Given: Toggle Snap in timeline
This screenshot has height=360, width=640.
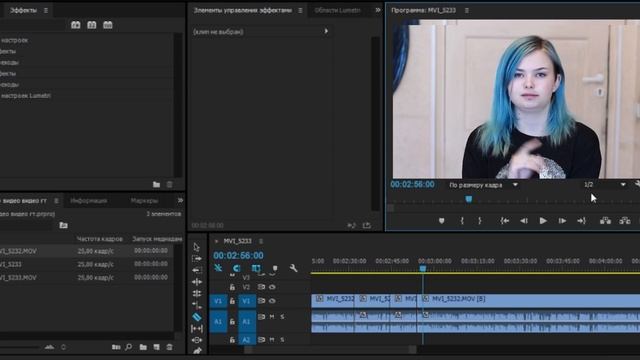Looking at the screenshot, I should pos(237,268).
